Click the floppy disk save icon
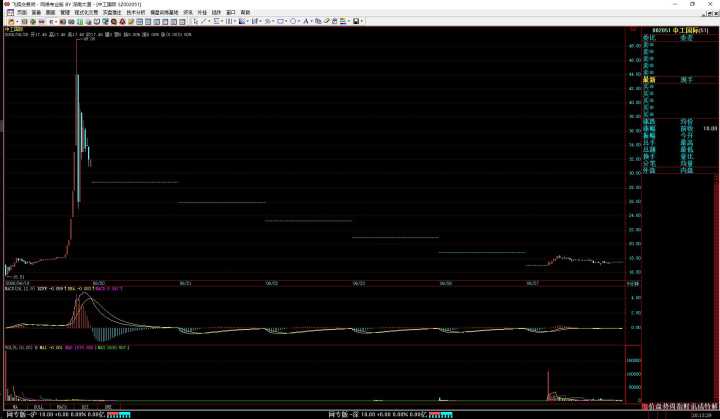Screen dimensions: 720x419 (357, 21)
